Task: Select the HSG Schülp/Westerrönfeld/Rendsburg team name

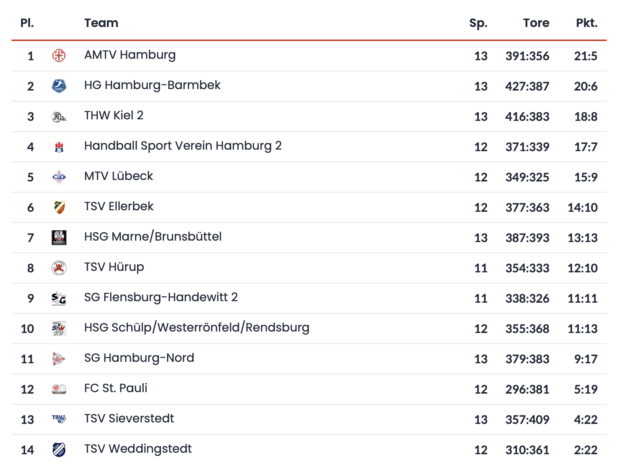Action: tap(196, 328)
